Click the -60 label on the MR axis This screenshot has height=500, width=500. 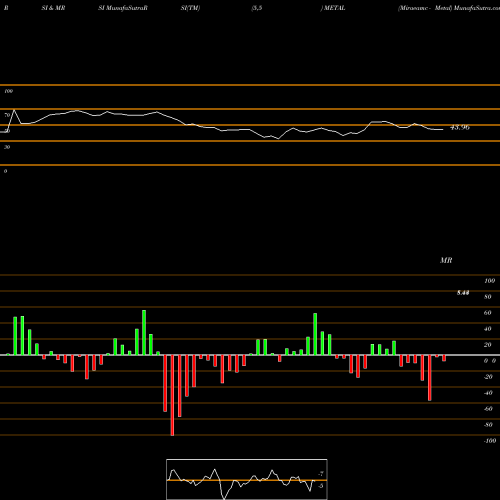(488, 409)
